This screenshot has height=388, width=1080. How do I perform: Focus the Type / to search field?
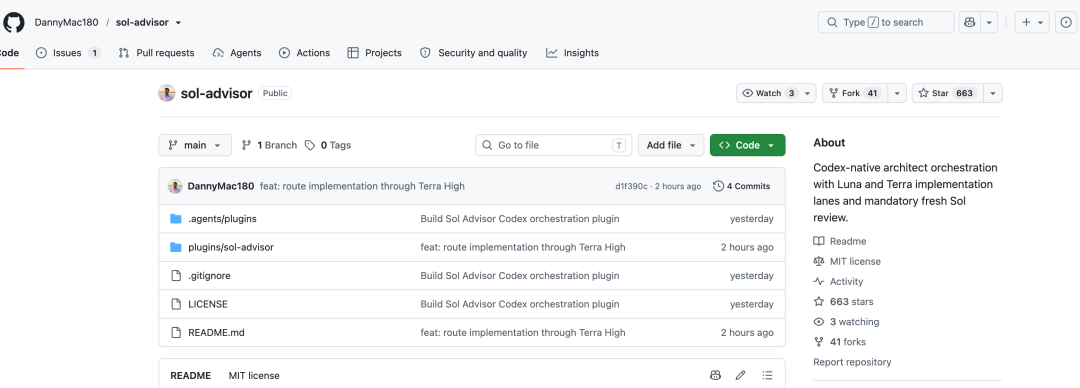(x=886, y=22)
